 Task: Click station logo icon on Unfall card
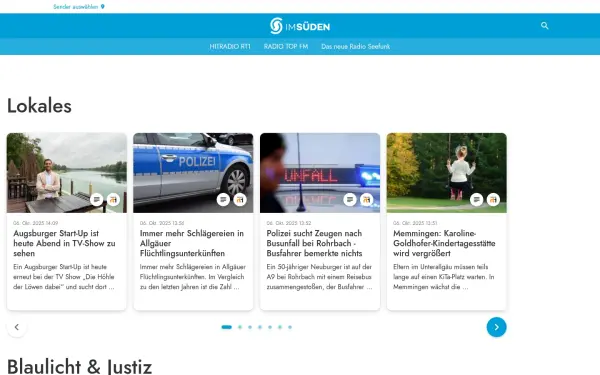point(367,199)
